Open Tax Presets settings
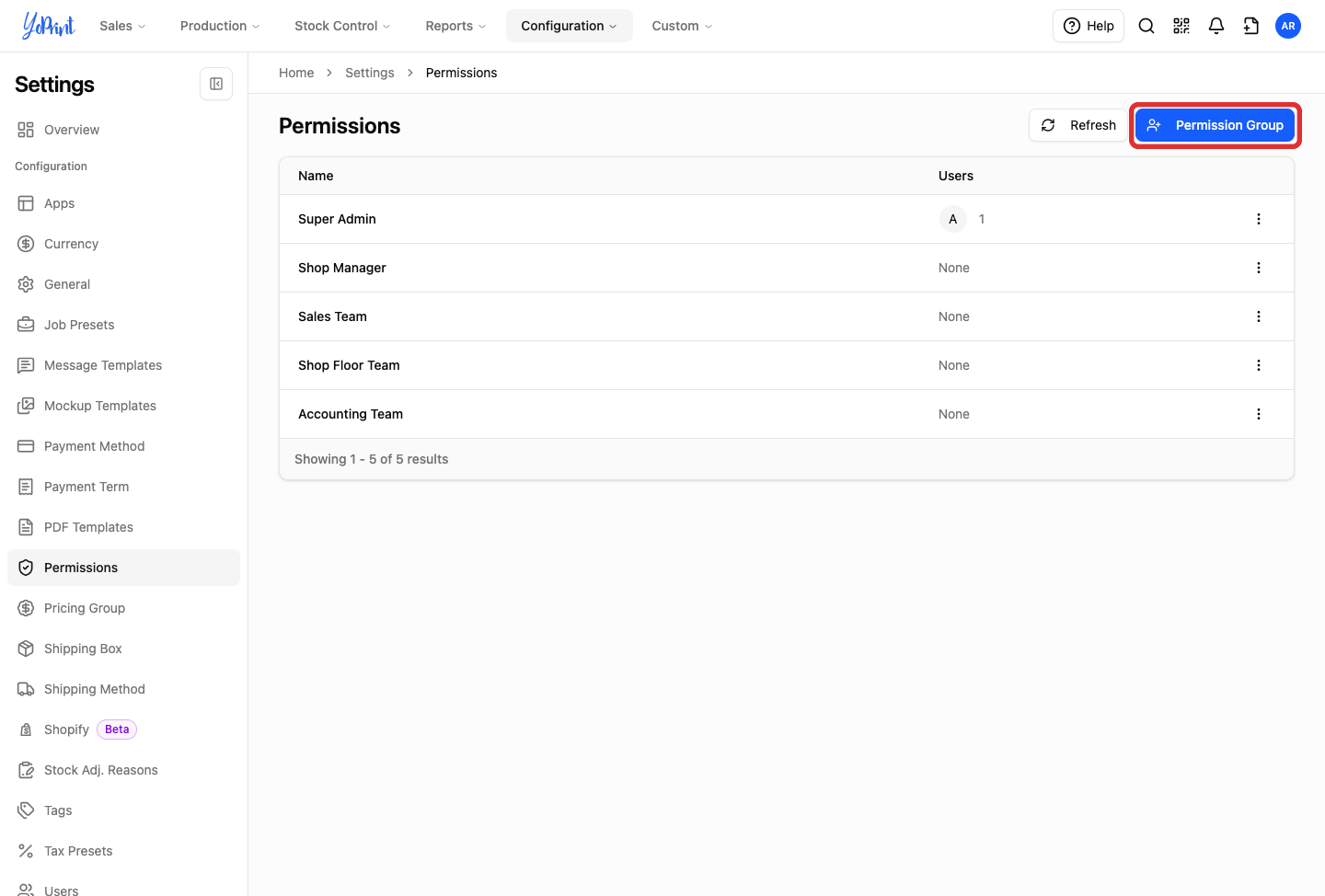The height and width of the screenshot is (896, 1325). pyautogui.click(x=123, y=851)
